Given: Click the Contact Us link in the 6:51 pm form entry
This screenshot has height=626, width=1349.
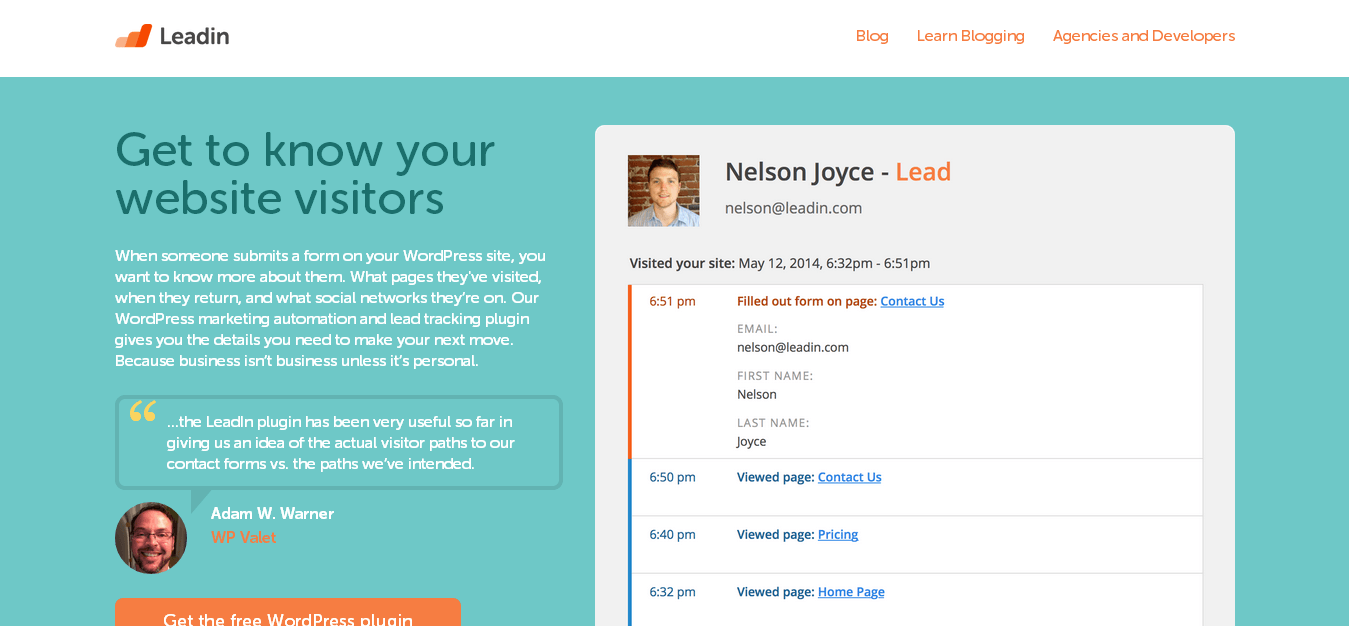Looking at the screenshot, I should (x=912, y=301).
